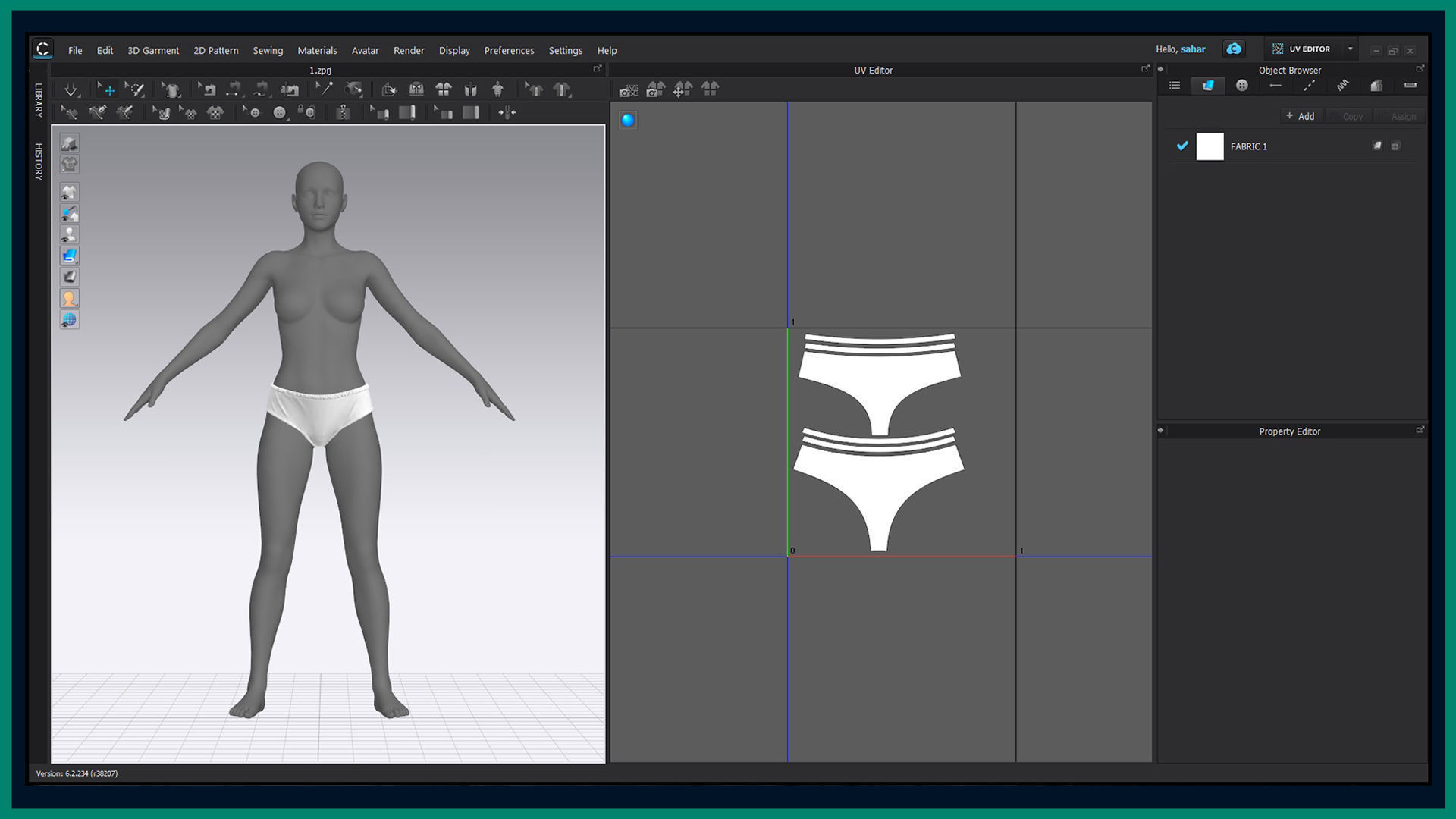Click the Simulate arrow tool
This screenshot has width=1456, height=819.
[71, 89]
